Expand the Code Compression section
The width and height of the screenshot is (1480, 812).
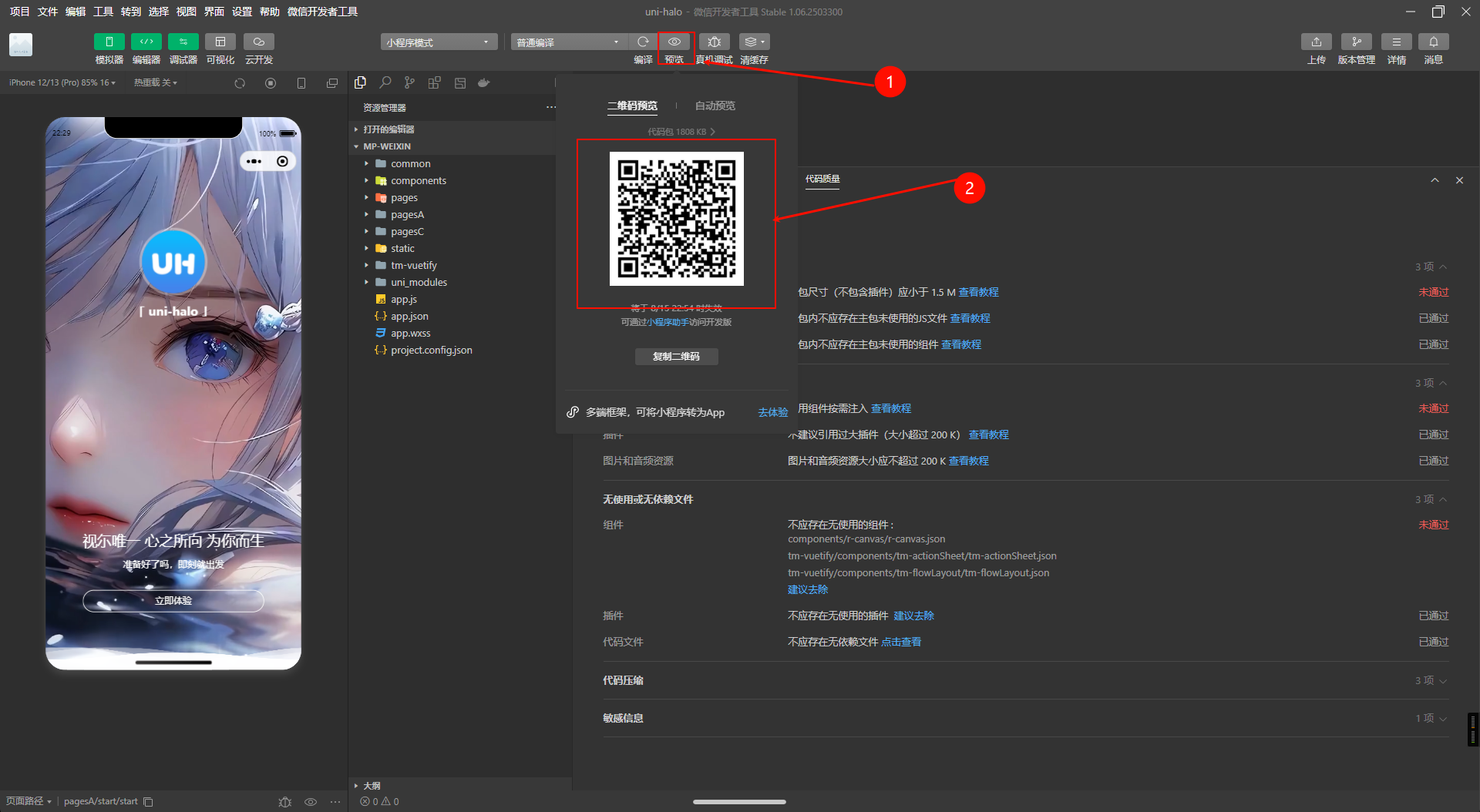pyautogui.click(x=1025, y=680)
